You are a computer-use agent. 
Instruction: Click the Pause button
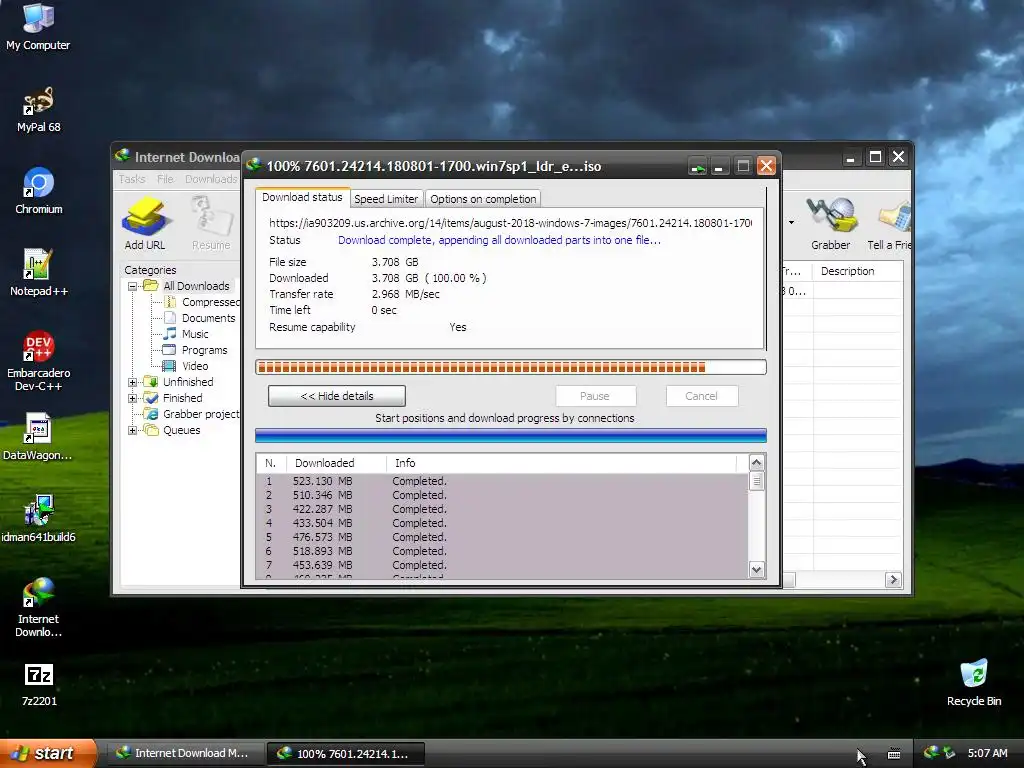click(x=595, y=396)
